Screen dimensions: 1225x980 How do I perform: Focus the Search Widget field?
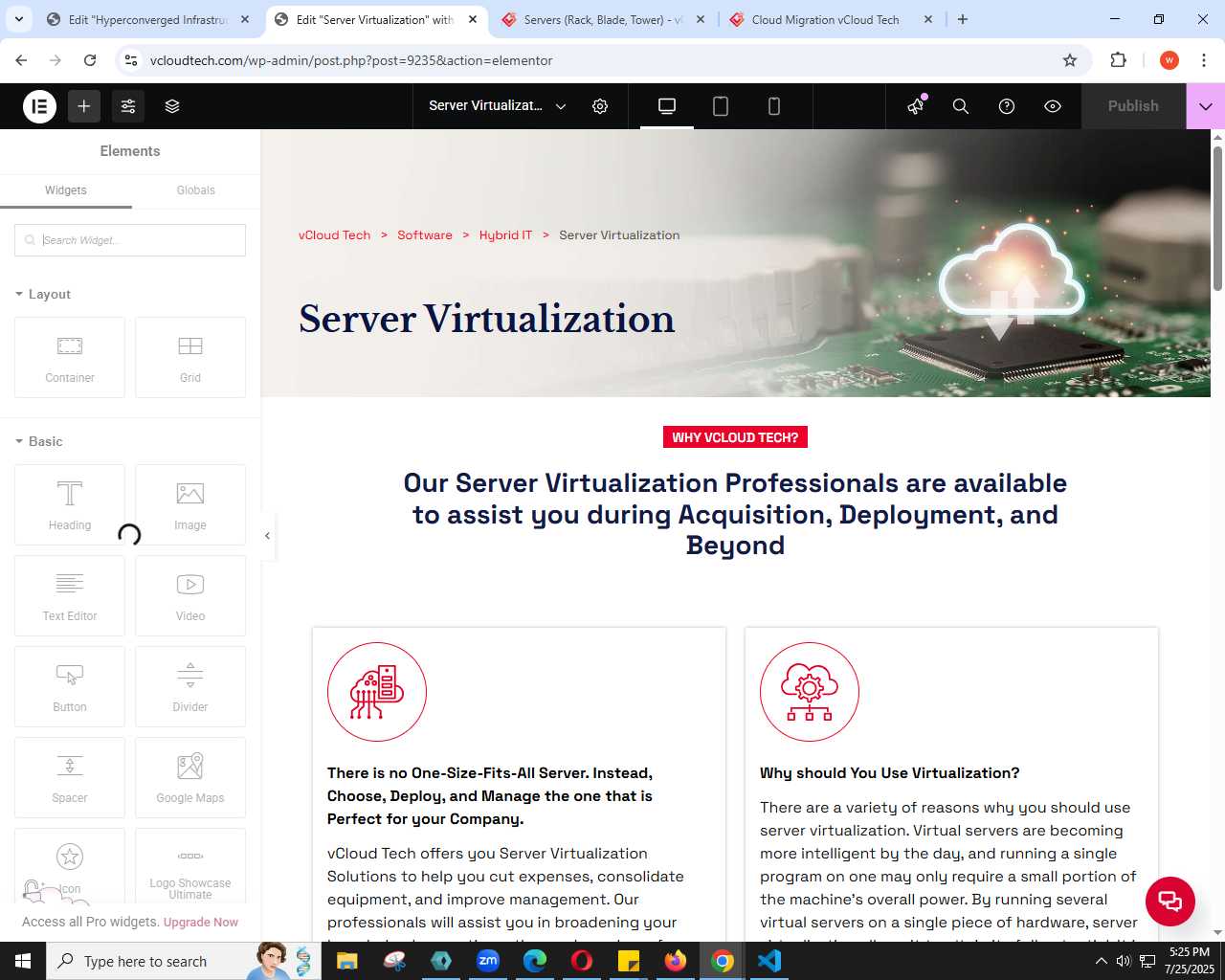pos(130,240)
